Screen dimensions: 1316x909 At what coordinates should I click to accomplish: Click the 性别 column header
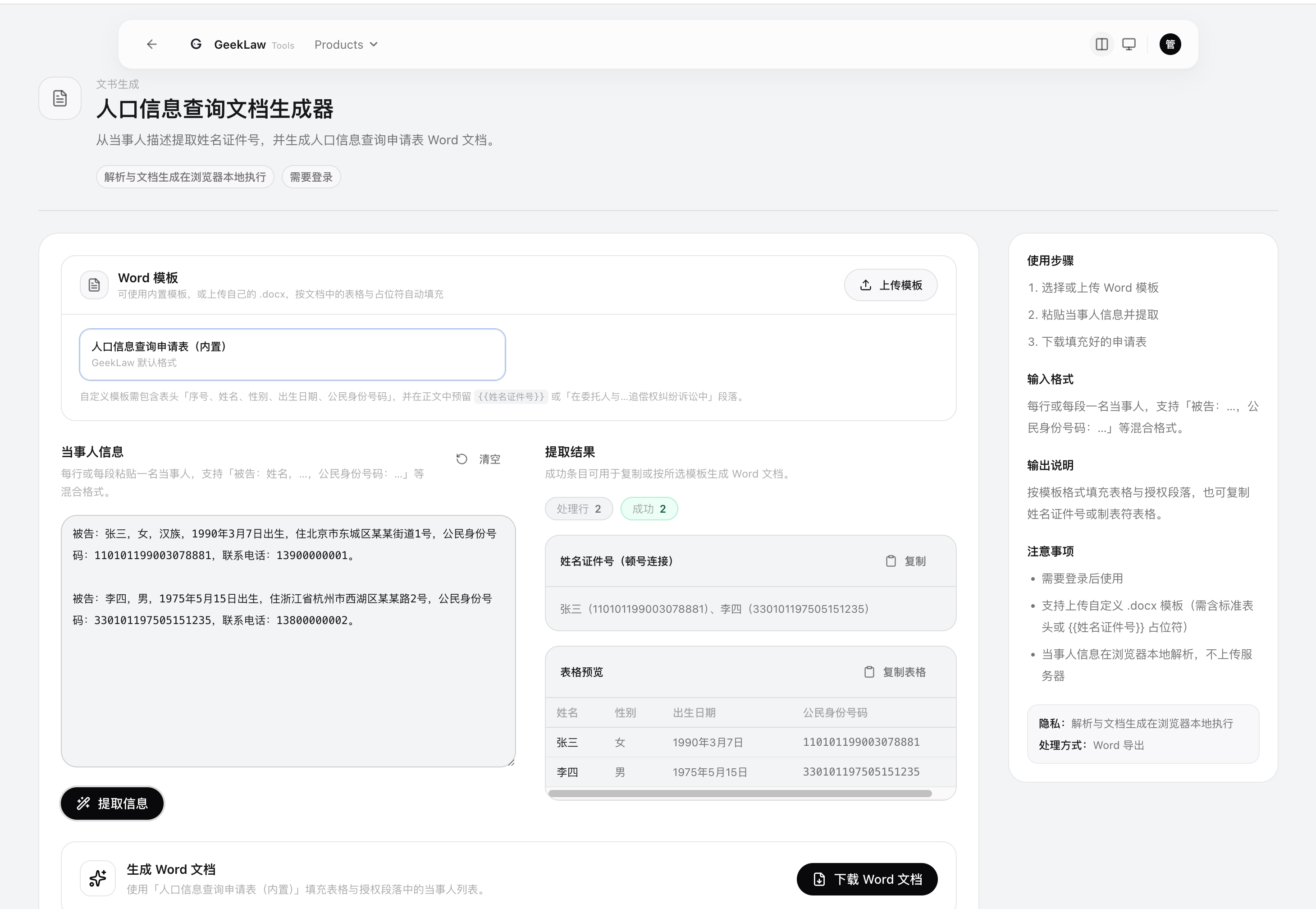point(625,712)
